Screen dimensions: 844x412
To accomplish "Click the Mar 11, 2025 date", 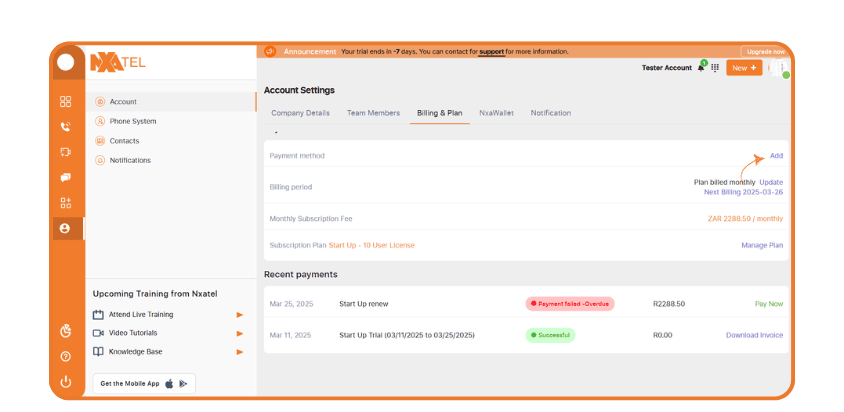I will pos(290,335).
